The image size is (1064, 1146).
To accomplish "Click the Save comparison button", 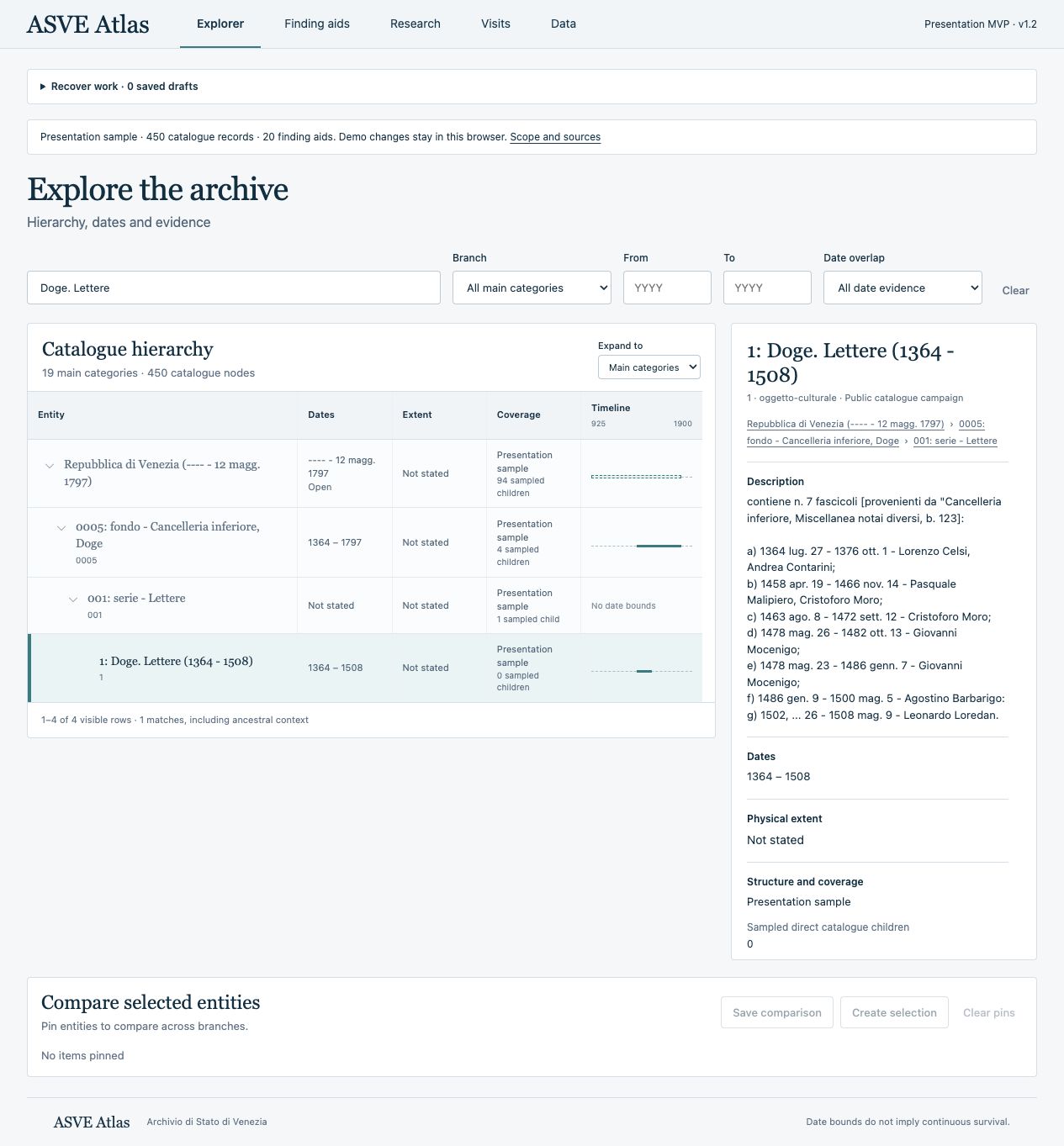I will click(x=777, y=1012).
